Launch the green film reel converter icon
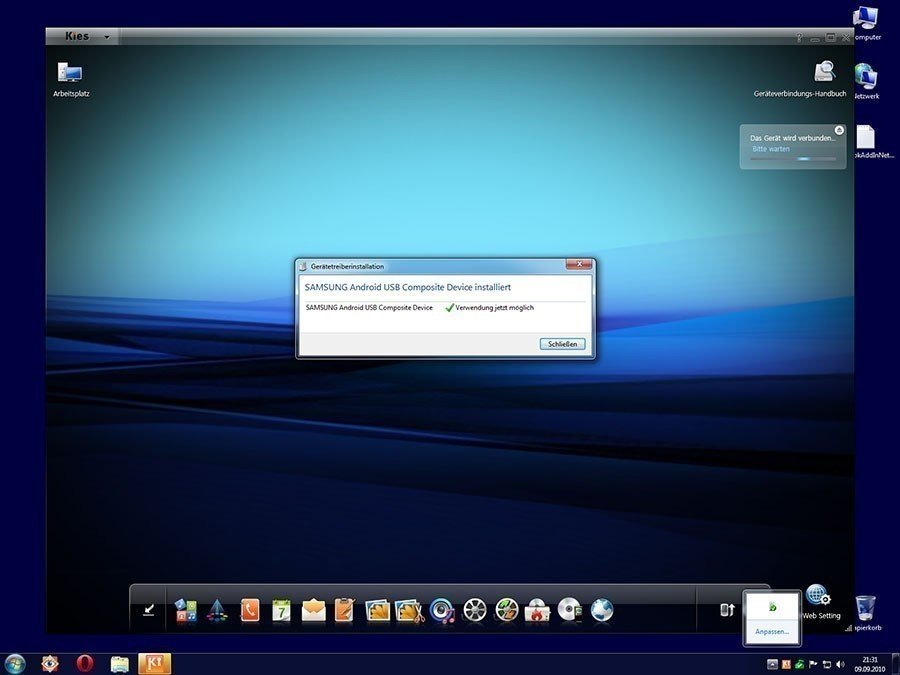Image resolution: width=900 pixels, height=675 pixels. click(507, 610)
